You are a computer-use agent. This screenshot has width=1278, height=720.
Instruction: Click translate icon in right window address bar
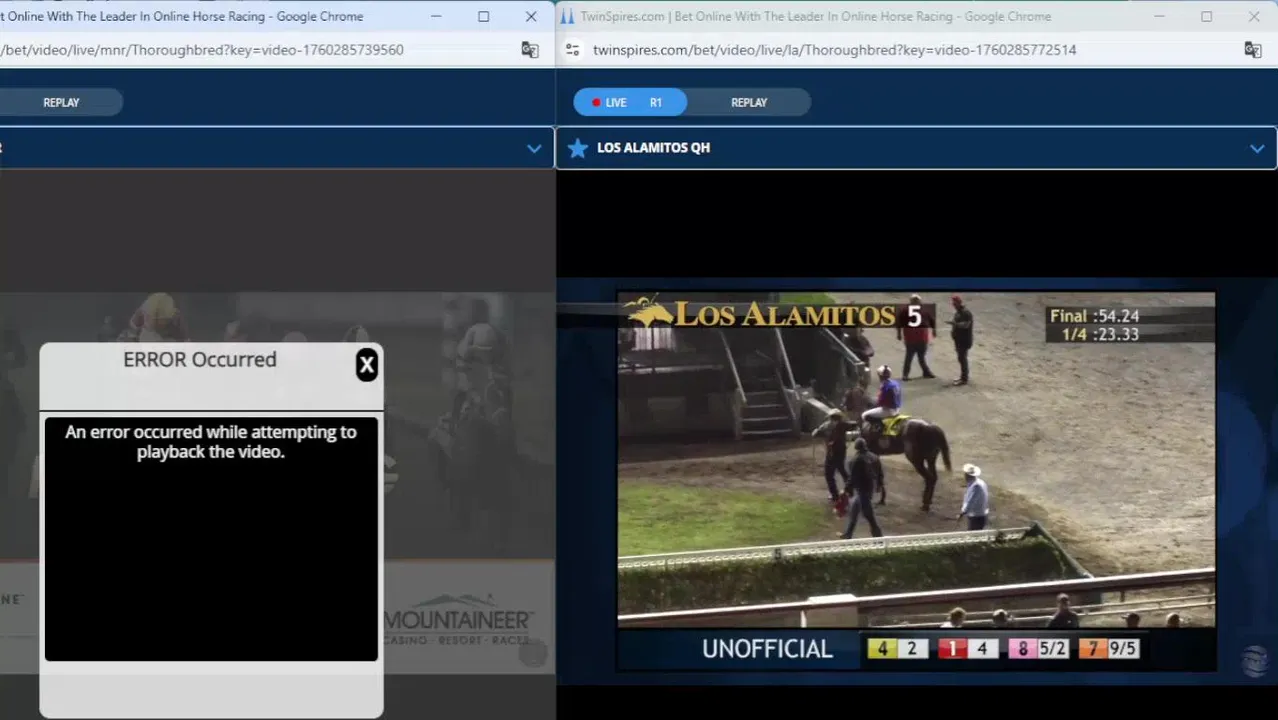pyautogui.click(x=1252, y=50)
